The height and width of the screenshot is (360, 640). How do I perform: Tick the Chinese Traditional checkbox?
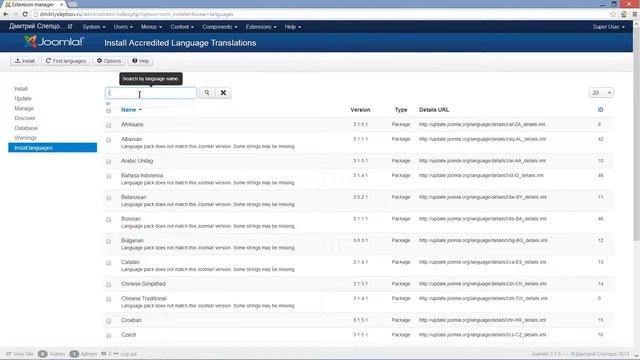coord(109,299)
